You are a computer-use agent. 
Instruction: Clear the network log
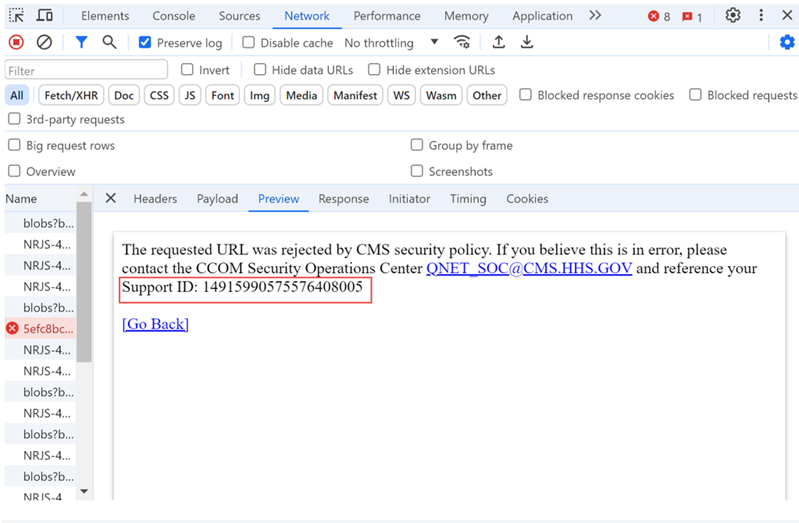coord(44,43)
